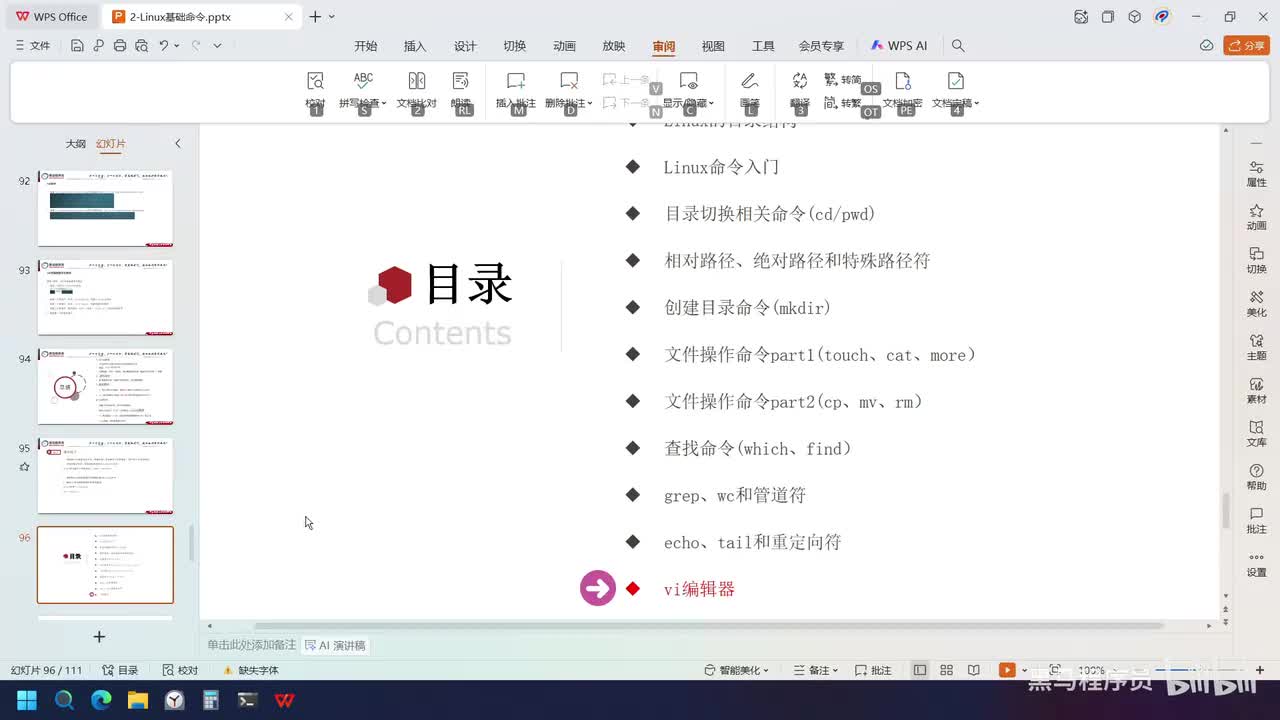Switch to the 插入 ribbon tab
Screen dimensions: 1280x720
pyautogui.click(x=415, y=46)
